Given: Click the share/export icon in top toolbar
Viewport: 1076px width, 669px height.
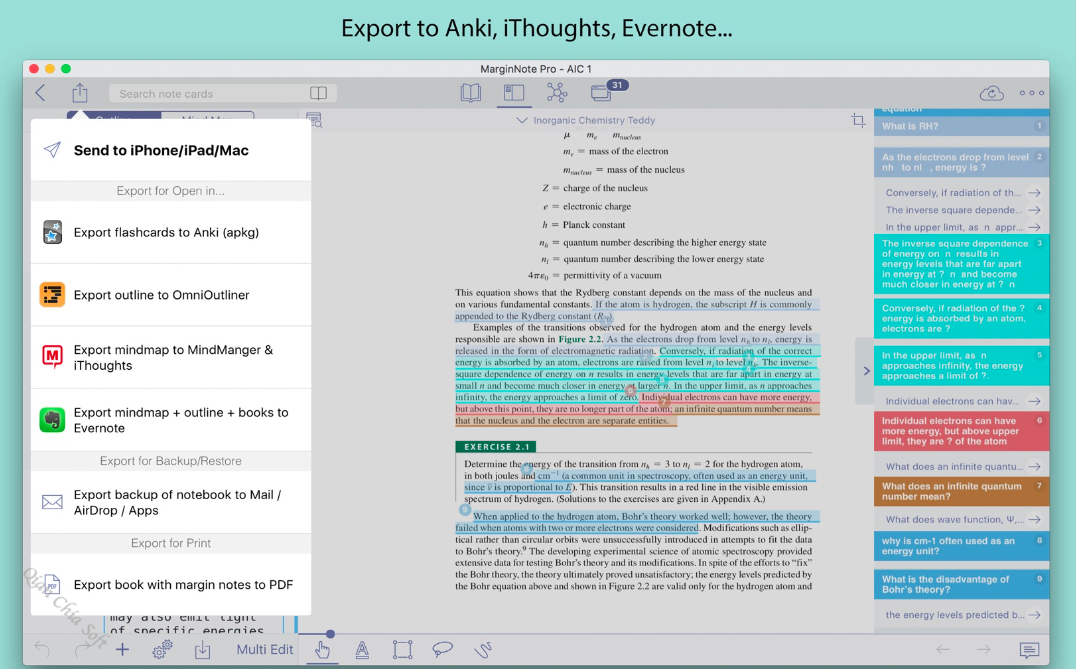Looking at the screenshot, I should (x=80, y=93).
